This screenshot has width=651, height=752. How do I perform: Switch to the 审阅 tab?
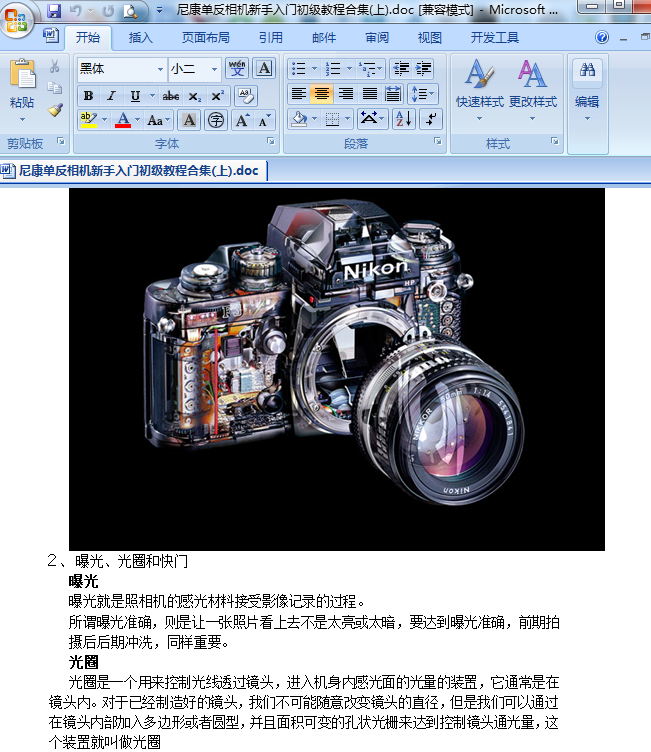[x=377, y=38]
